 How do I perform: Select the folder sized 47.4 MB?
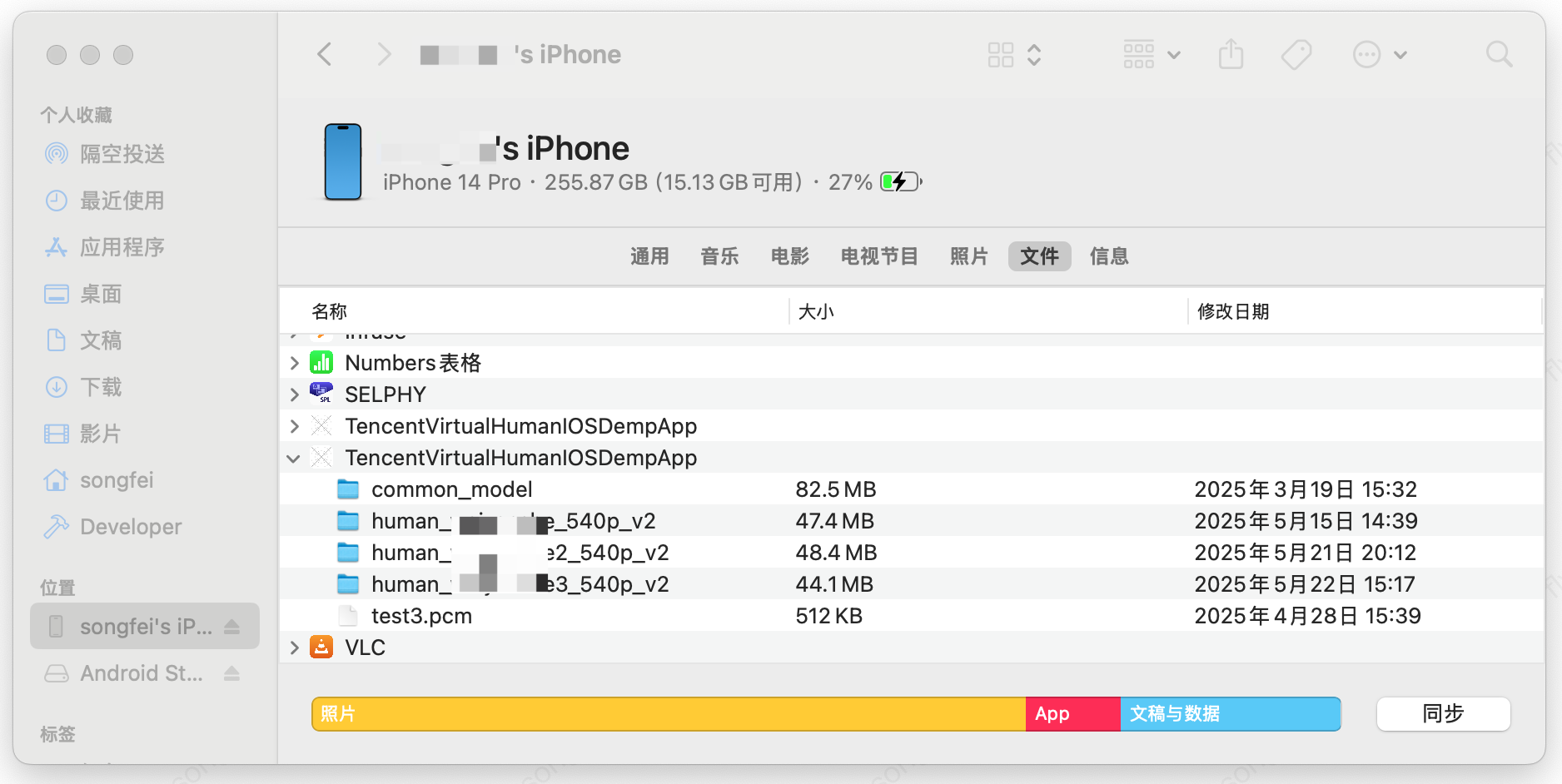[911, 521]
